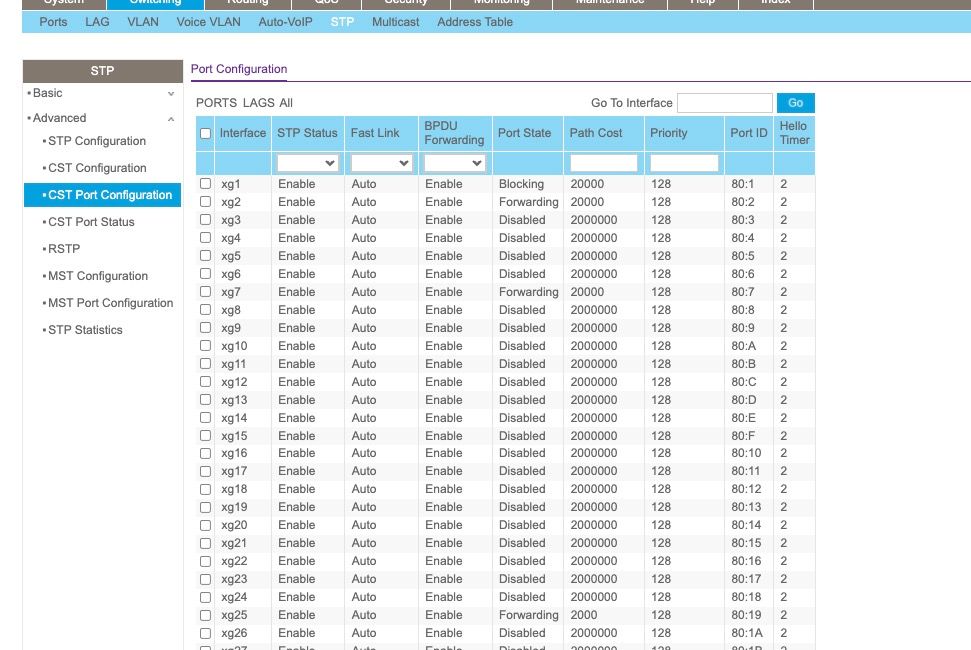Select the xg7 row checkbox
Image resolution: width=971 pixels, height=650 pixels.
point(205,292)
